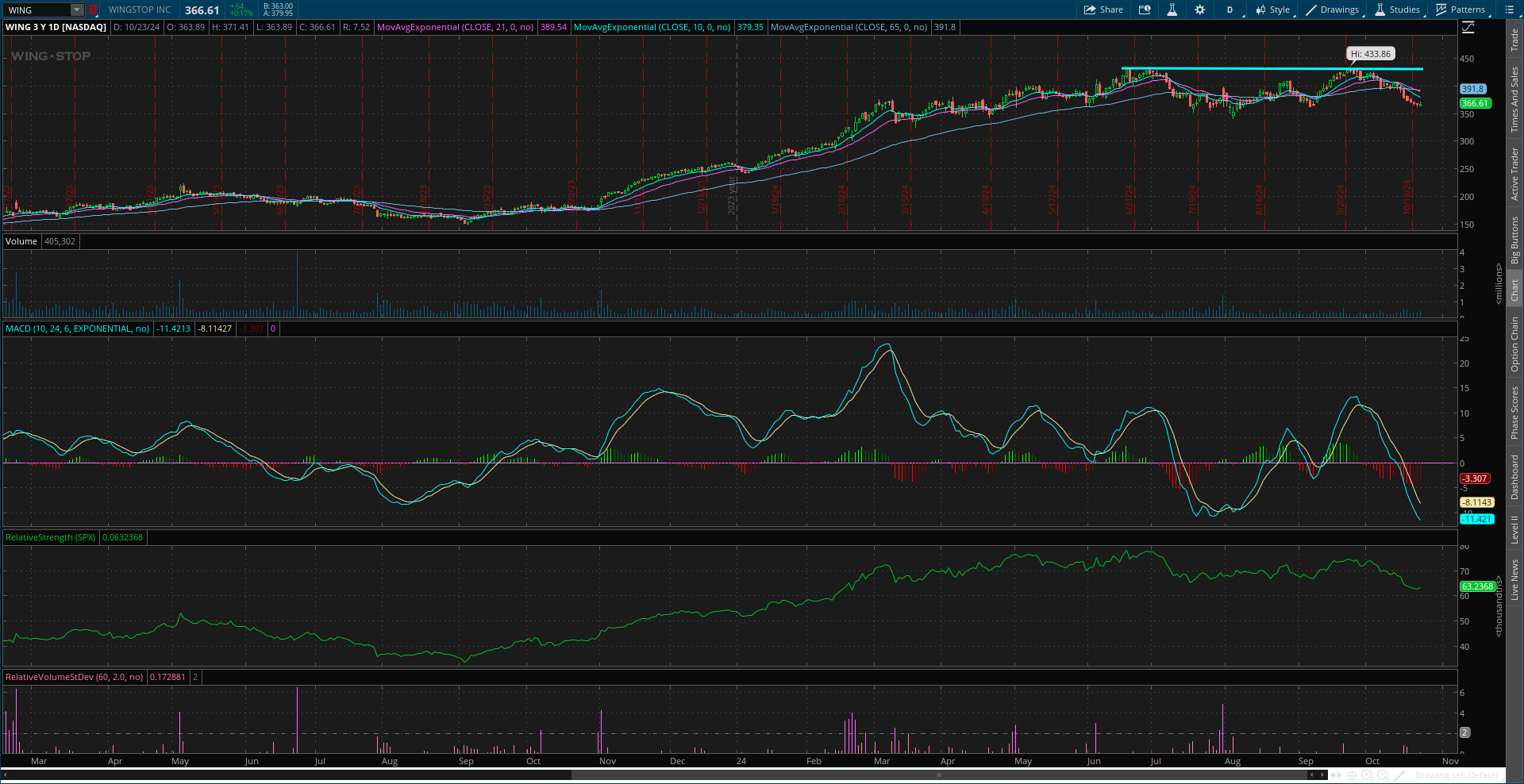
Task: Click the RelativeVolumeStDev value 0.172881
Action: click(x=167, y=677)
